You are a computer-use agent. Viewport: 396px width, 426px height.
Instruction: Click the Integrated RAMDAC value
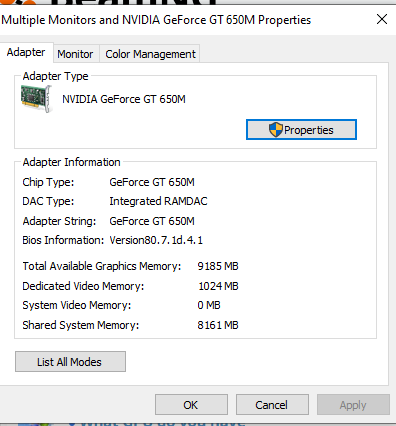point(158,201)
